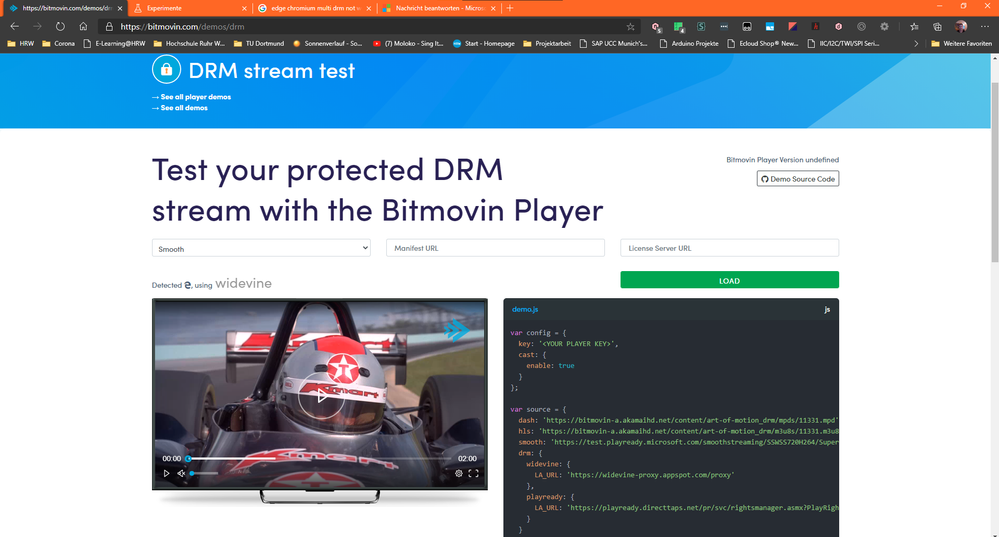Open the teal S extension

click(x=701, y=27)
